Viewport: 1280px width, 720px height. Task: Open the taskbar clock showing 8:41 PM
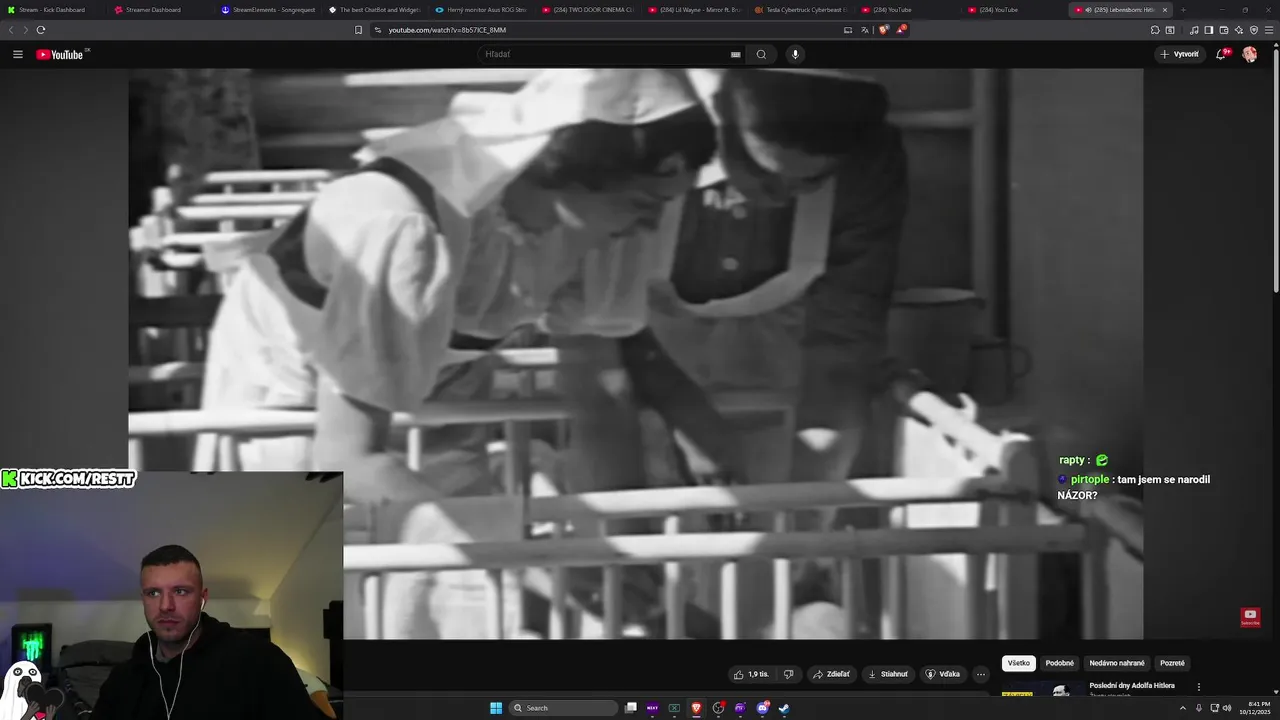coord(1255,708)
